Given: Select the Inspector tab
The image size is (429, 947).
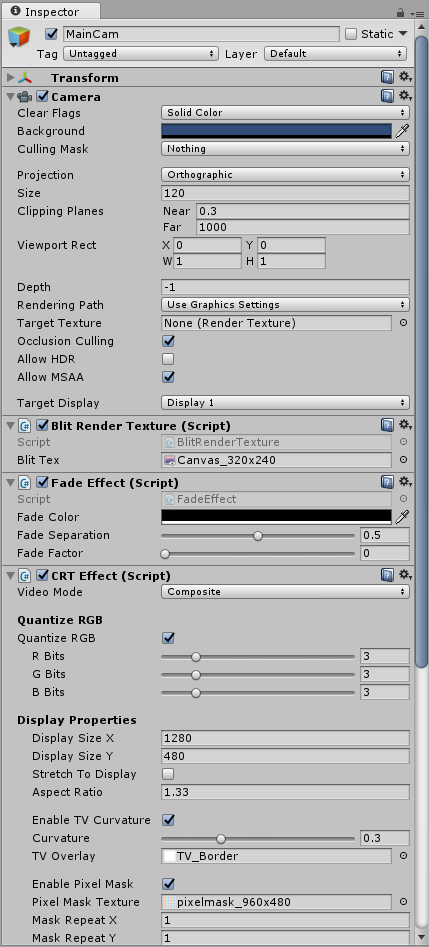Looking at the screenshot, I should [x=50, y=11].
